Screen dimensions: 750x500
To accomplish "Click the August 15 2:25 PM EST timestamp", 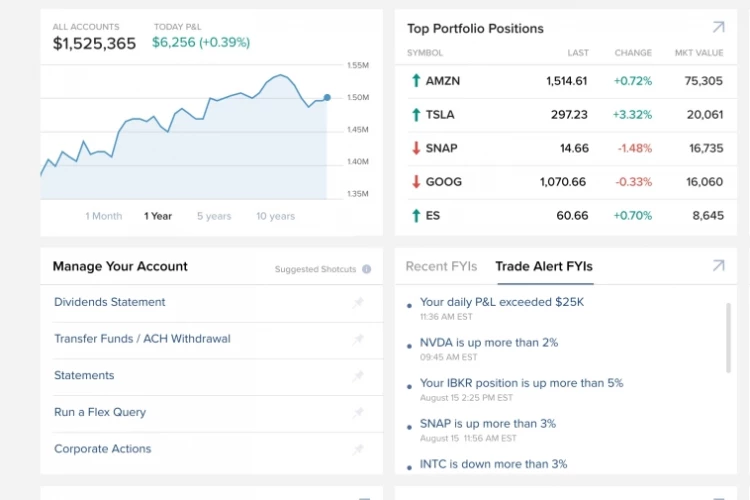I will 466,398.
